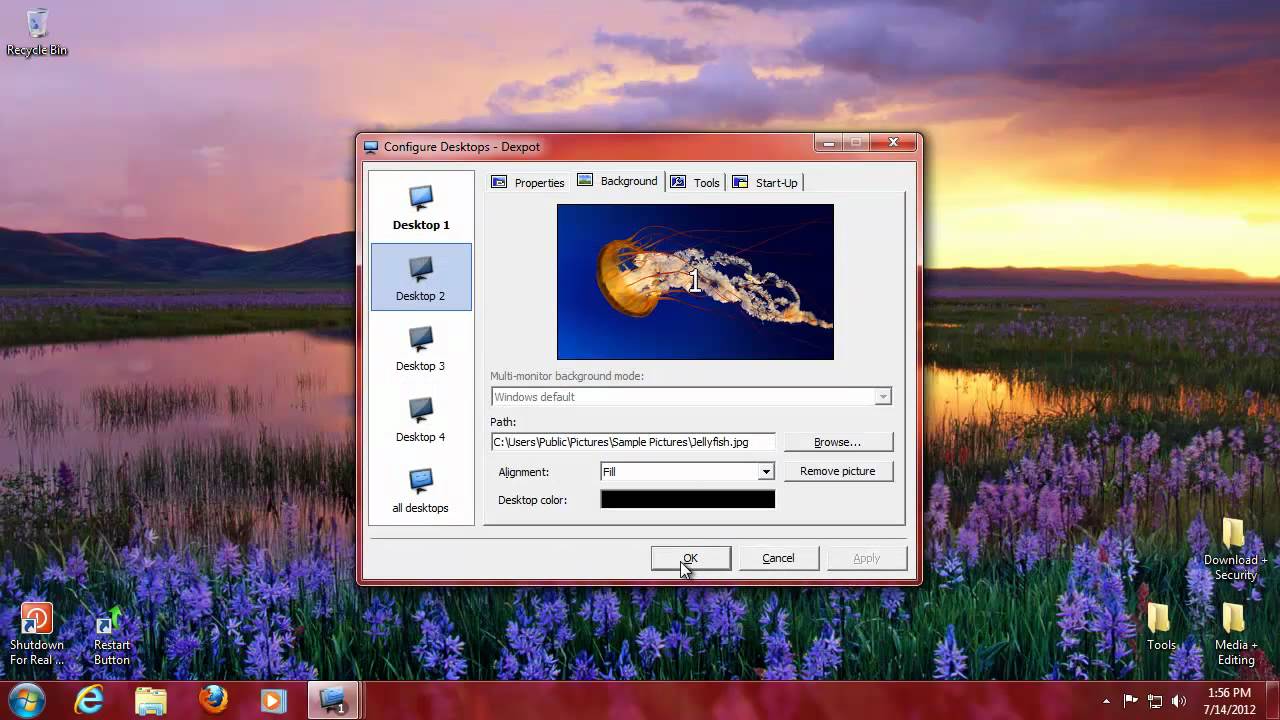Launch Firefox from the taskbar
1280x720 pixels.
(x=212, y=700)
